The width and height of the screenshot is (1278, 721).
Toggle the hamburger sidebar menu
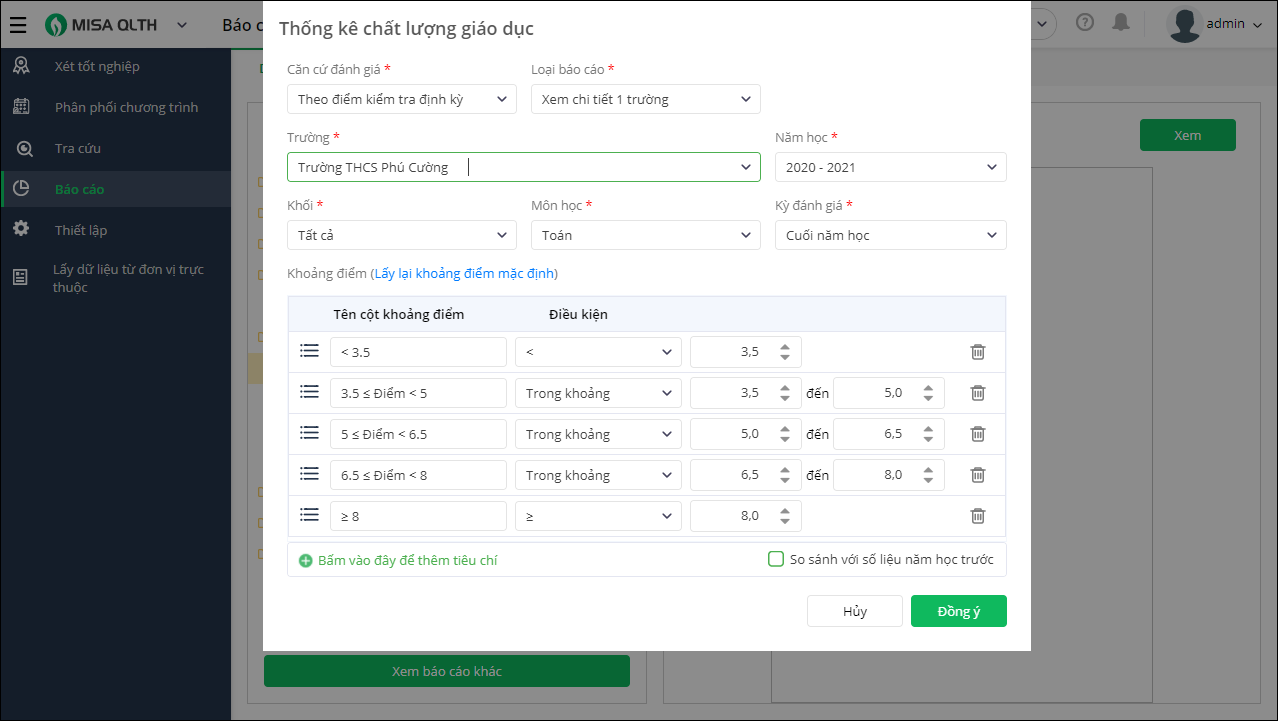click(18, 25)
